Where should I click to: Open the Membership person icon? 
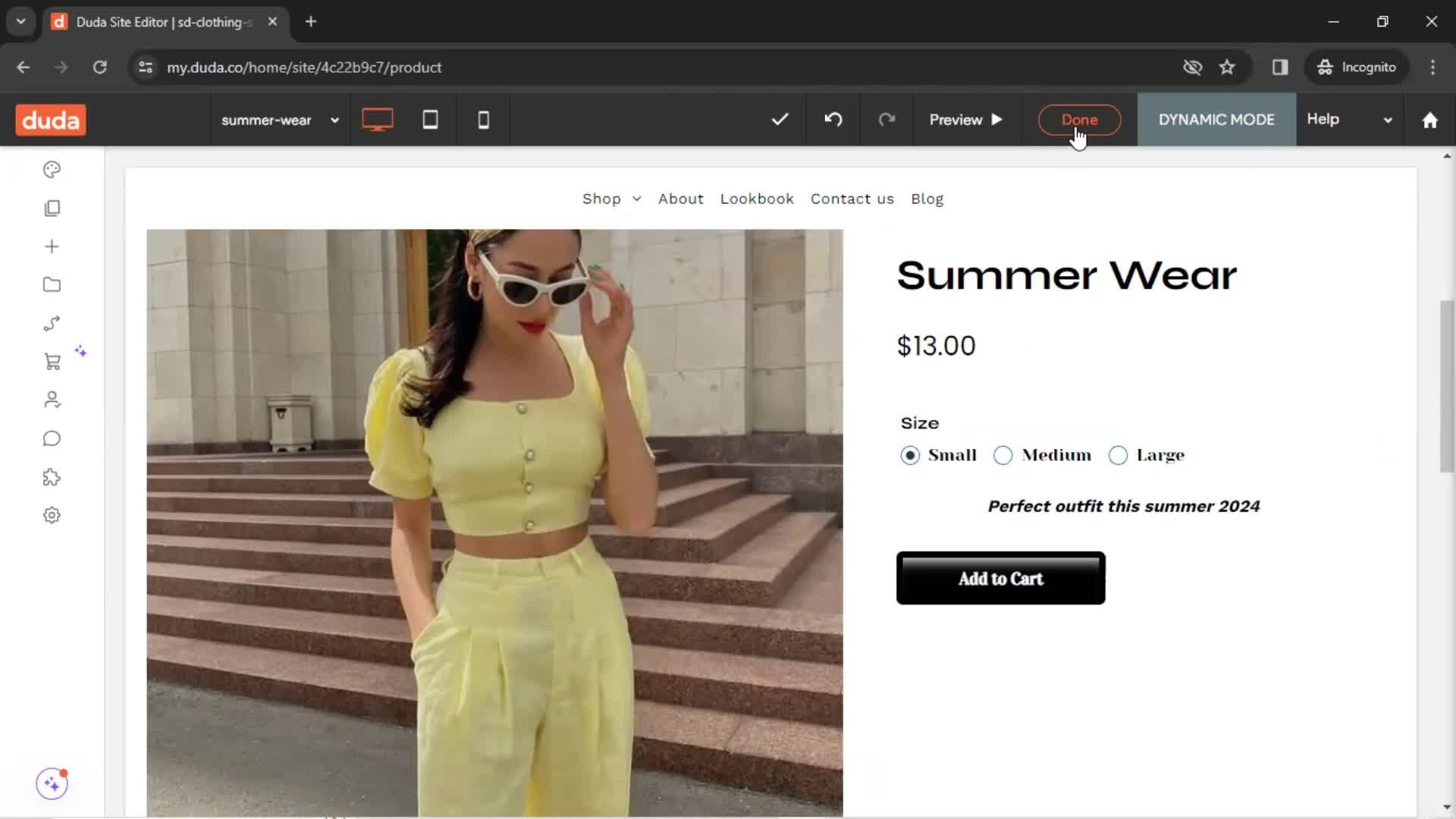coord(52,400)
